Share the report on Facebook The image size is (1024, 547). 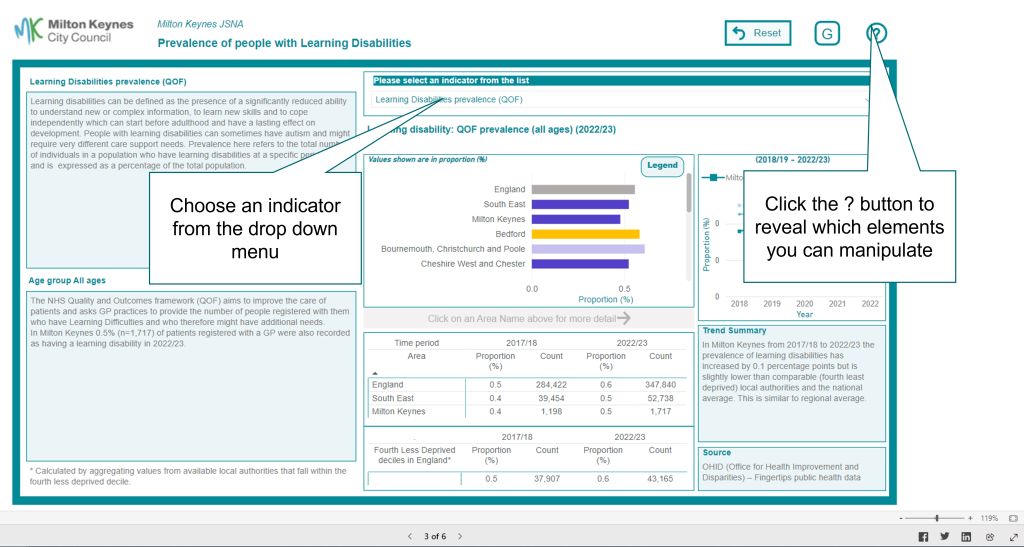923,537
